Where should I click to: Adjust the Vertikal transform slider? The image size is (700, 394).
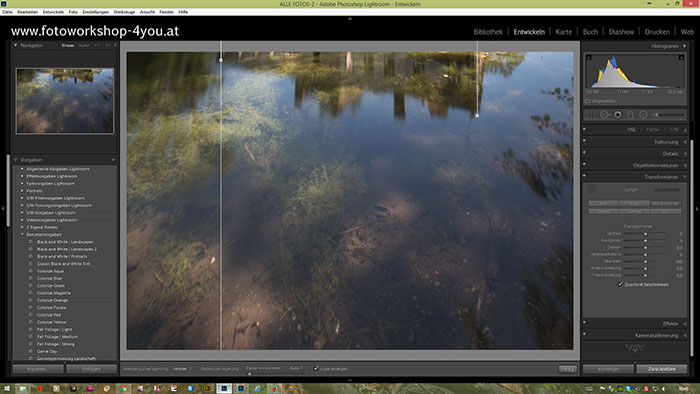tap(645, 234)
